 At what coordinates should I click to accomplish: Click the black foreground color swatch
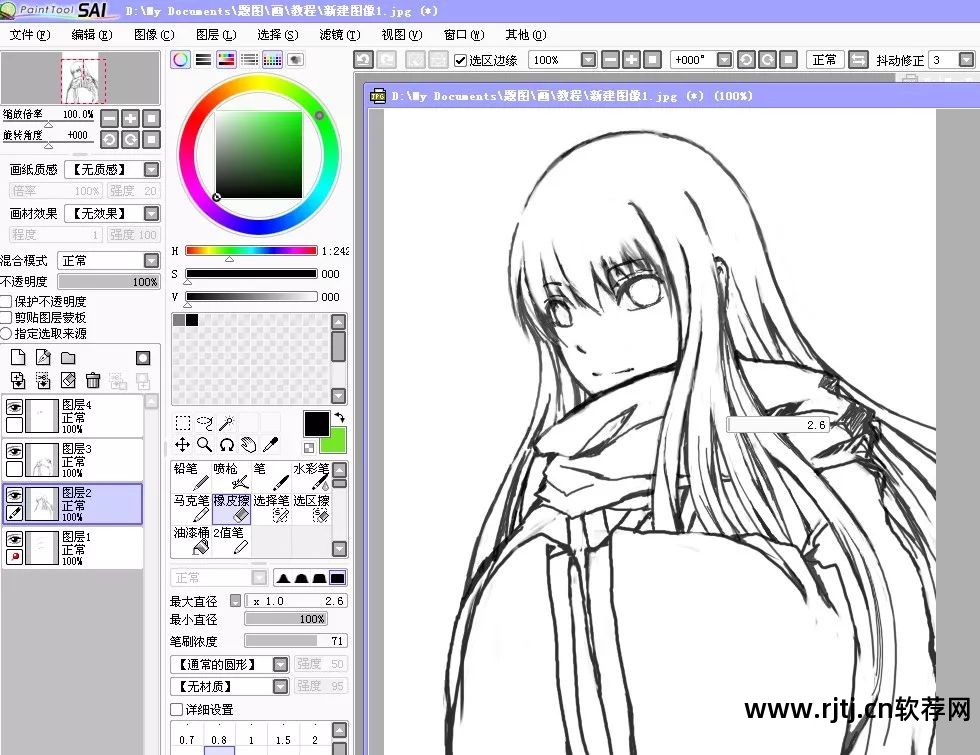(316, 424)
